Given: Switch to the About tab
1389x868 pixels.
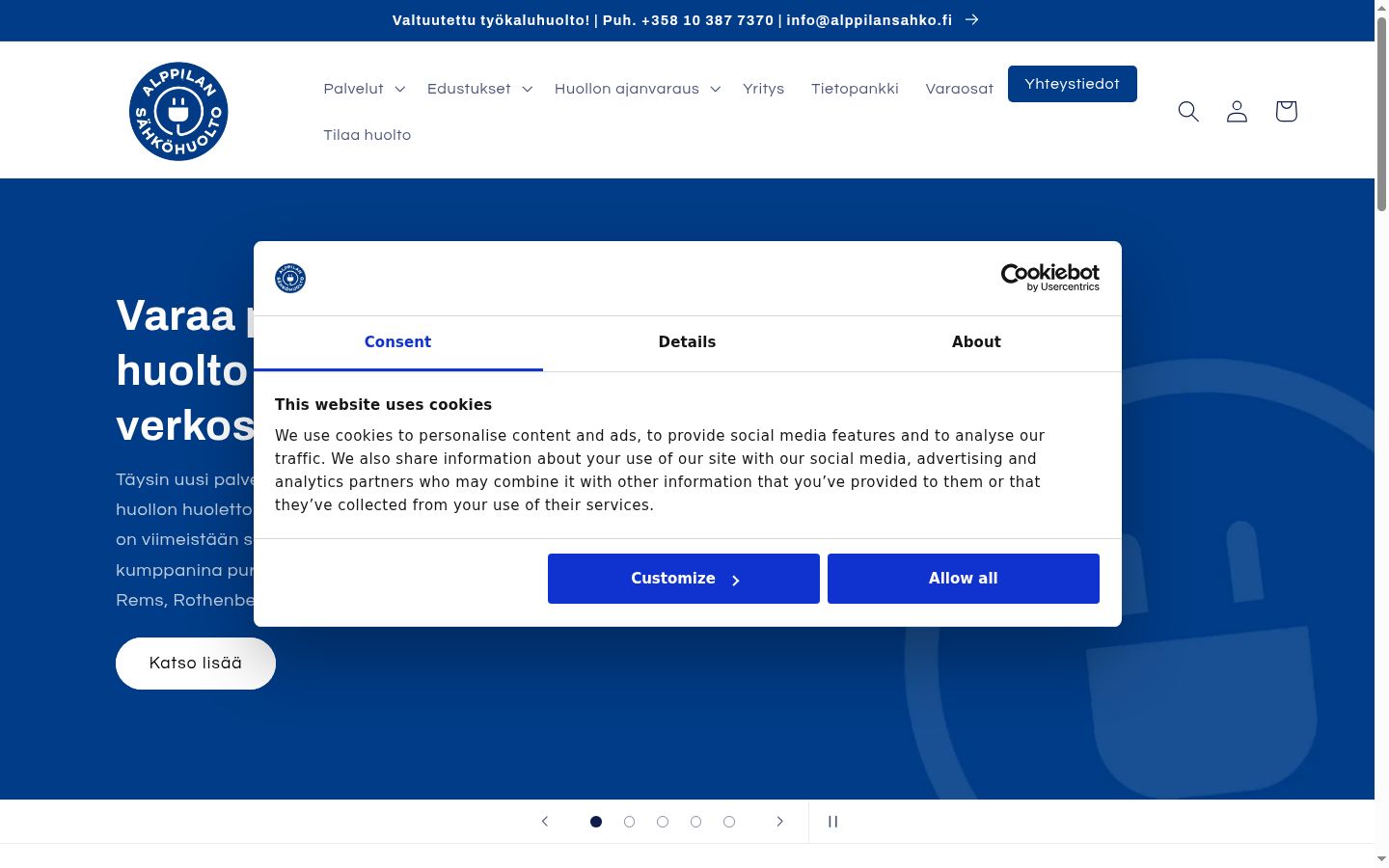Looking at the screenshot, I should [976, 342].
